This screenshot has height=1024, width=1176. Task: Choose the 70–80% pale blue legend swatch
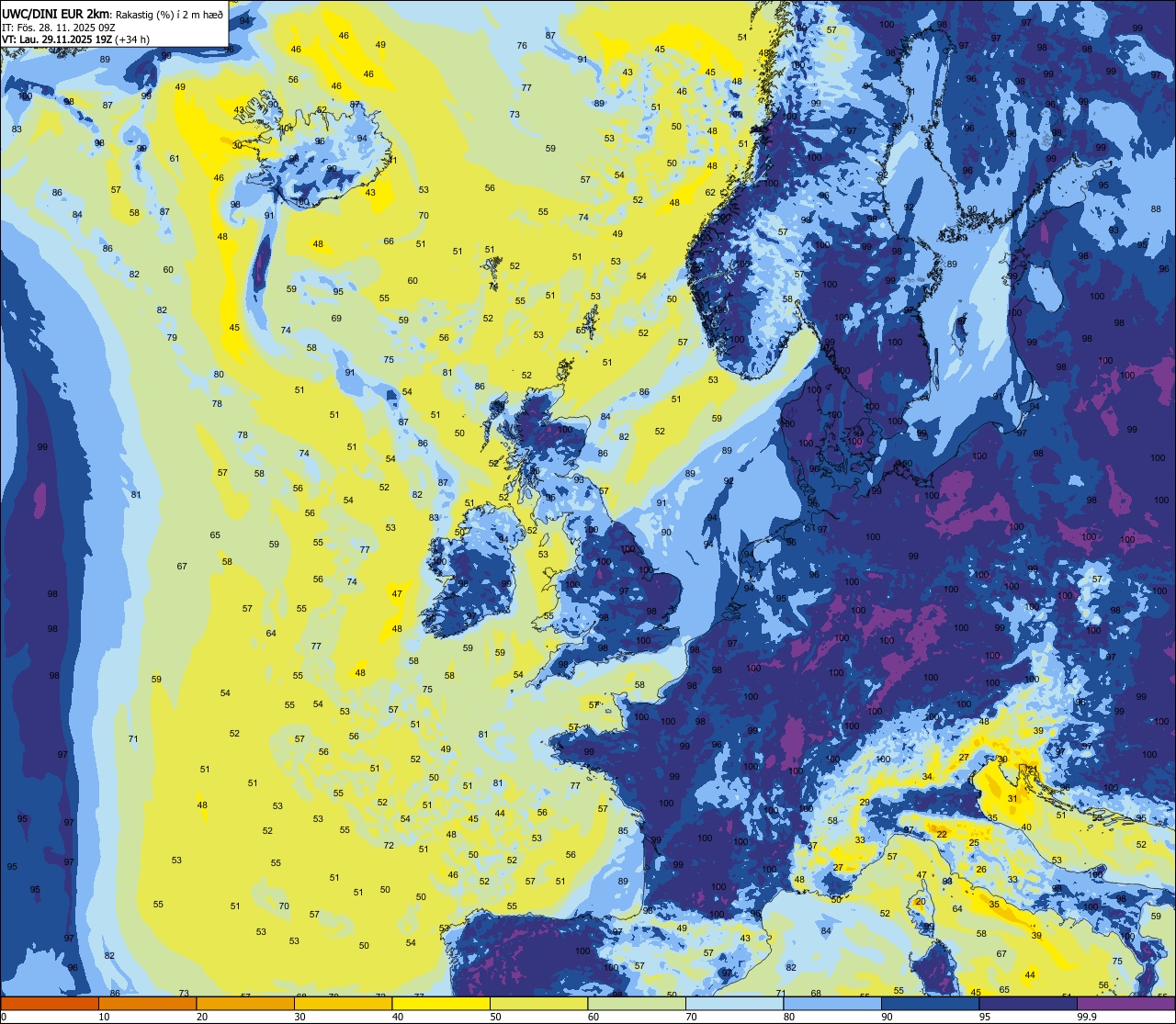pos(734,1003)
